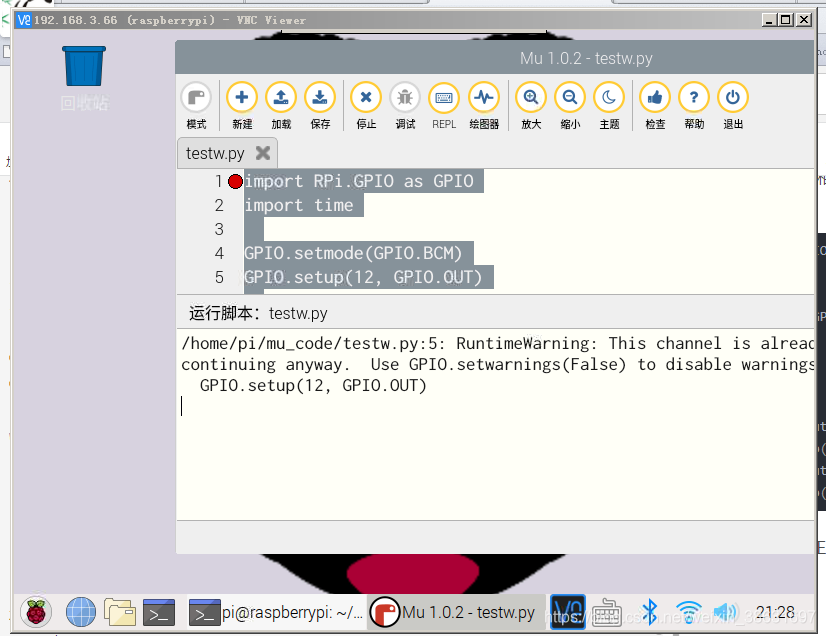Click line number 3 in the gutter
This screenshot has height=636, width=826.
219,229
